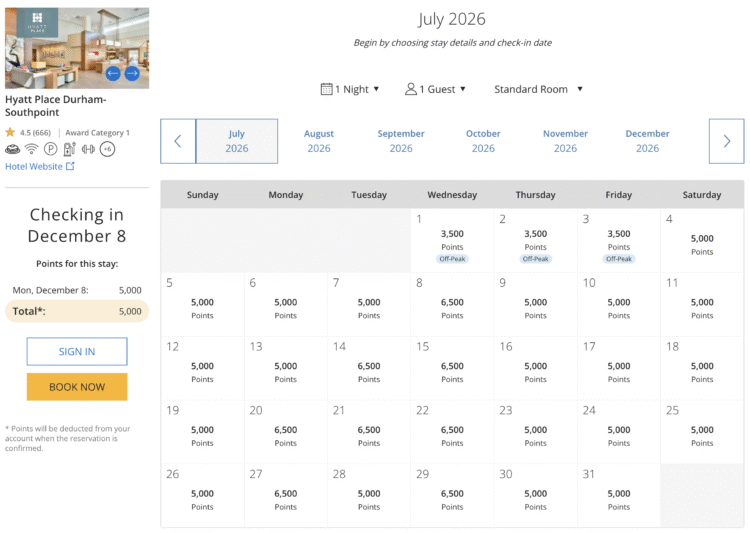Click the 4.5 (666) rating text
Image resolution: width=750 pixels, height=533 pixels.
pos(35,133)
